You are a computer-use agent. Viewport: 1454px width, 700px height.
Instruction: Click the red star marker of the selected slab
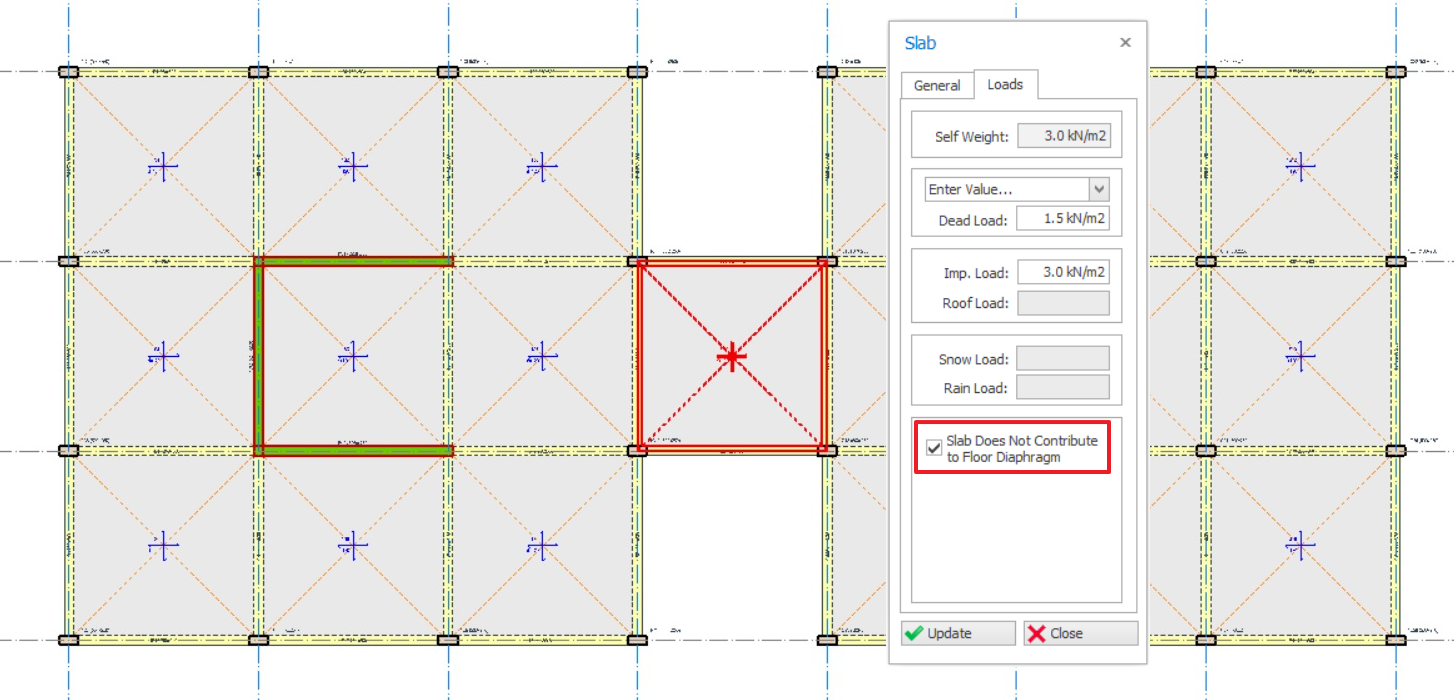click(732, 357)
